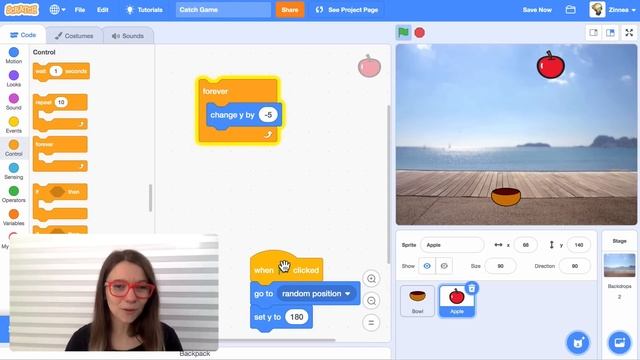Click the apple sprite on the stage
The width and height of the screenshot is (640, 360).
[x=550, y=65]
